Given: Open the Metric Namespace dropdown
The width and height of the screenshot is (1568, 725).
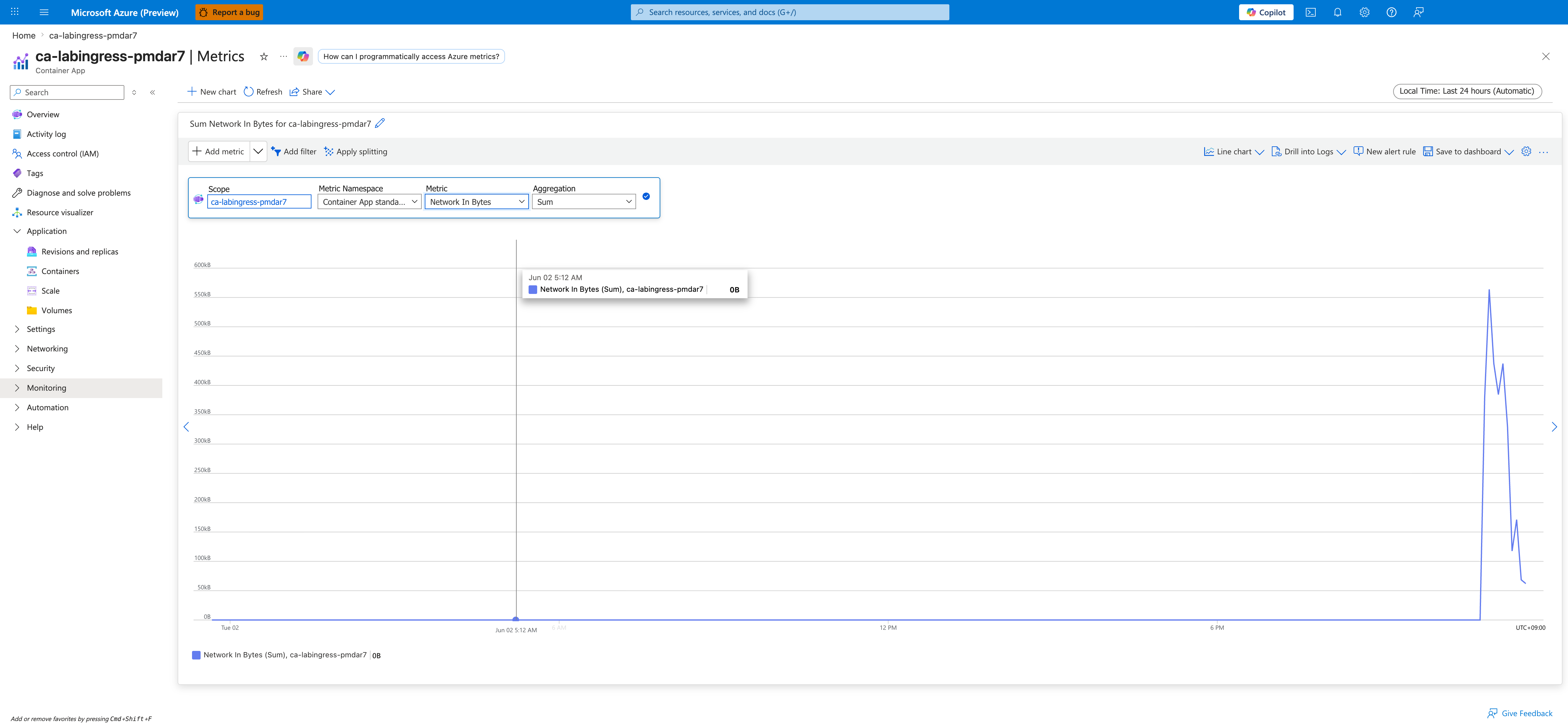Looking at the screenshot, I should pyautogui.click(x=369, y=202).
